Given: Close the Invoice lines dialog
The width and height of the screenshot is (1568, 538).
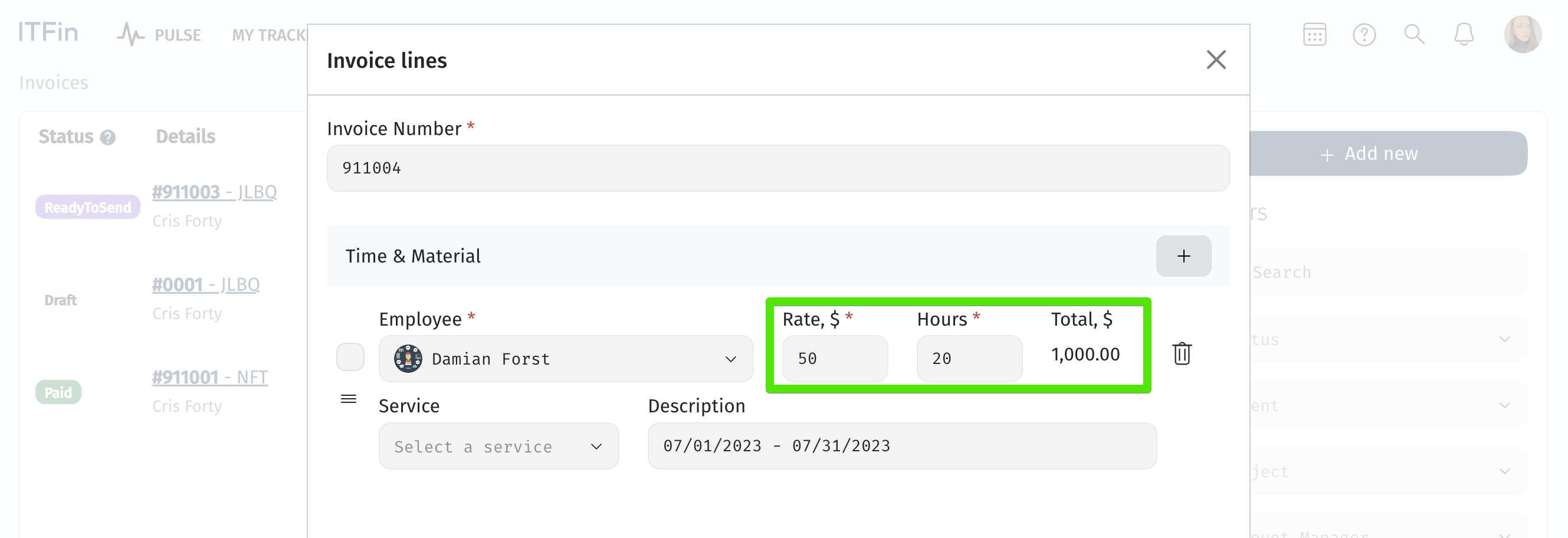Looking at the screenshot, I should point(1216,60).
